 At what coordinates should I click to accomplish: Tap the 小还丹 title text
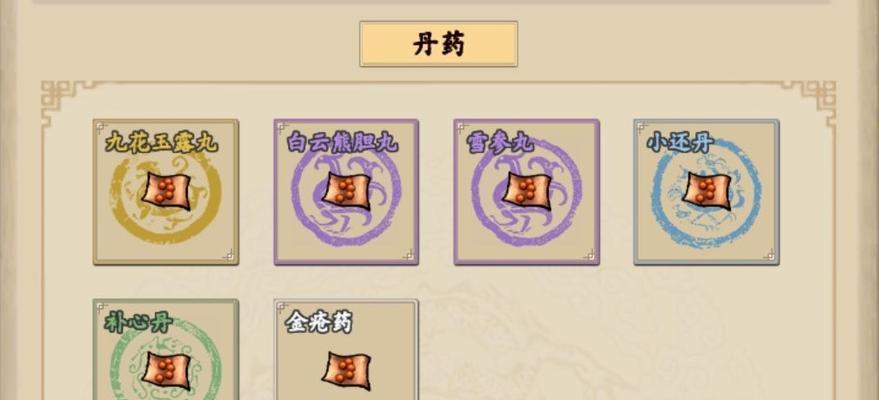tap(680, 142)
